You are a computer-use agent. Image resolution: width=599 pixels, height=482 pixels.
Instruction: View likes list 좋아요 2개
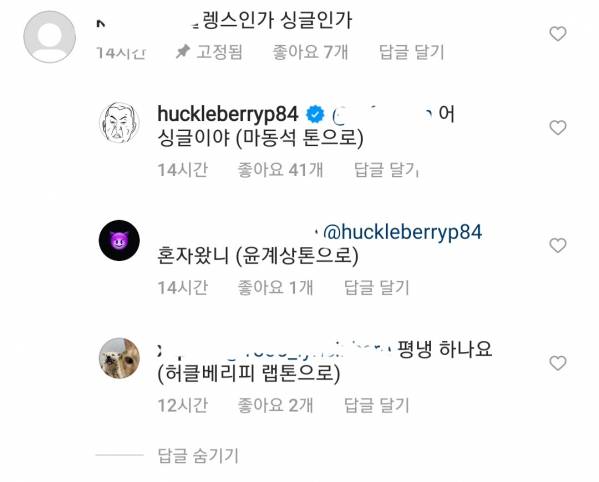point(275,405)
